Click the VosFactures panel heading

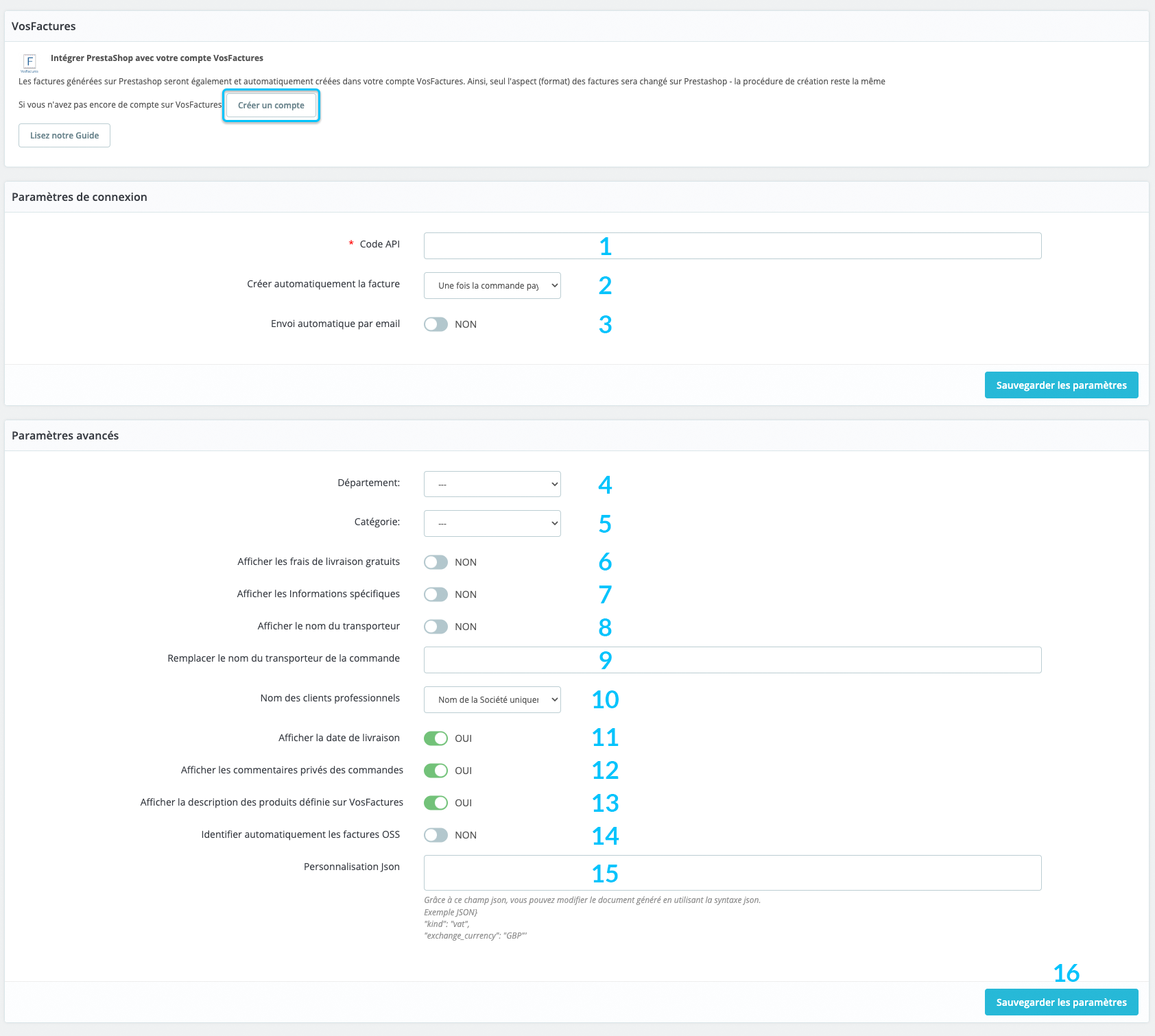[44, 27]
